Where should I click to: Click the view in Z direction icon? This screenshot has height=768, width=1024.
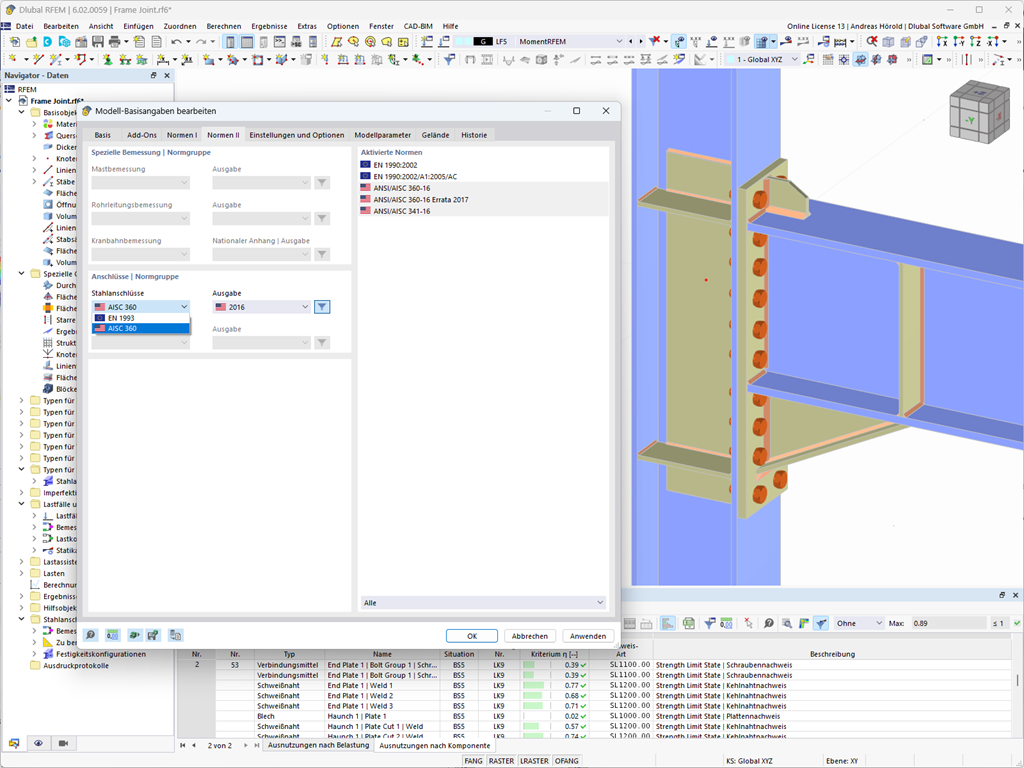click(x=976, y=41)
